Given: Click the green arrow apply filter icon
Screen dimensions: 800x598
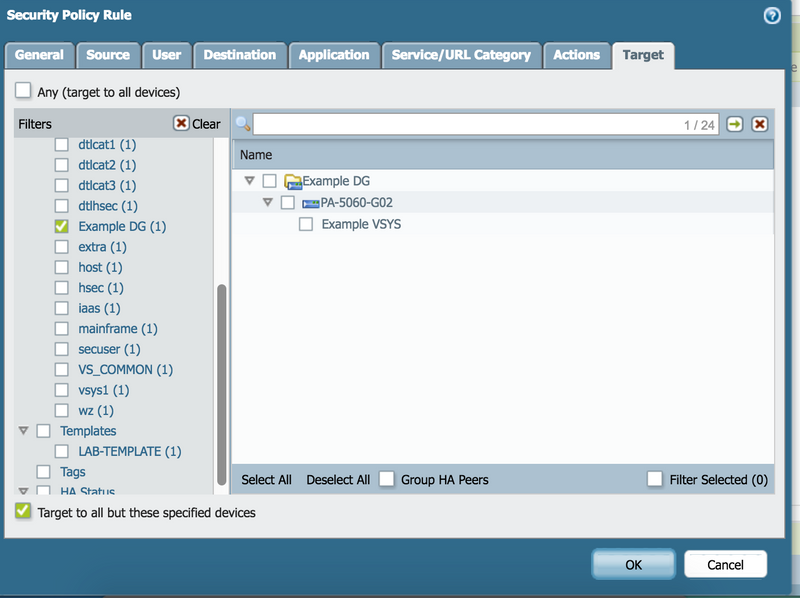Looking at the screenshot, I should pos(735,124).
